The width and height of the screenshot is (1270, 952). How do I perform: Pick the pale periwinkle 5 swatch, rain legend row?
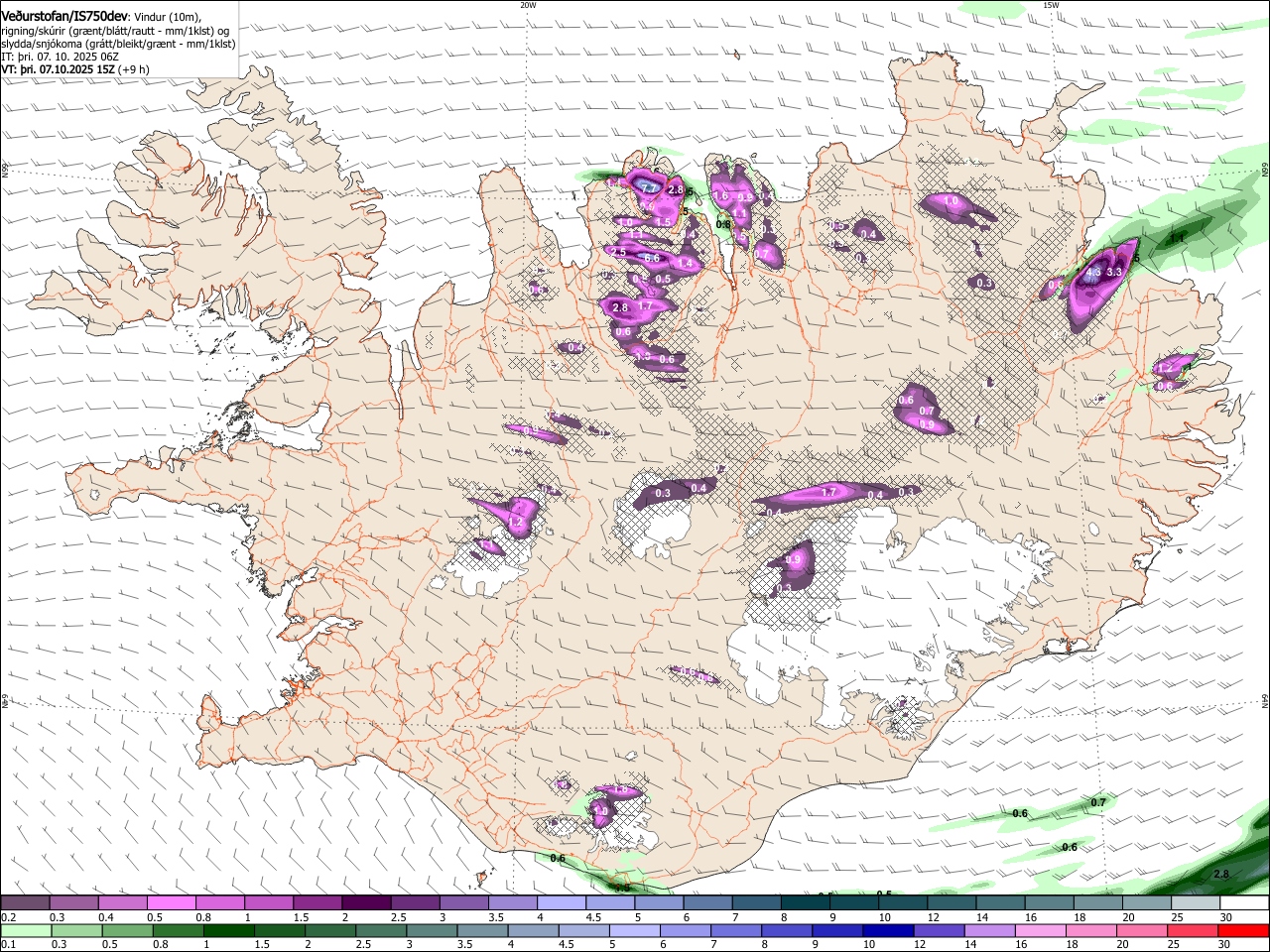pyautogui.click(x=635, y=930)
